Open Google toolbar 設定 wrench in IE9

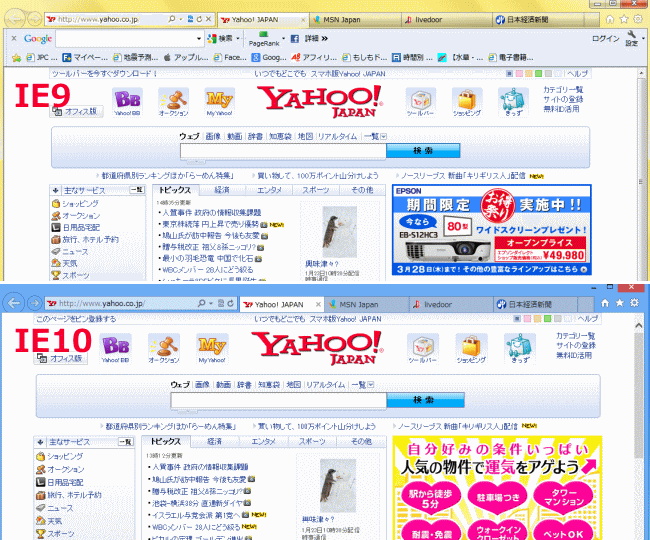pos(631,39)
